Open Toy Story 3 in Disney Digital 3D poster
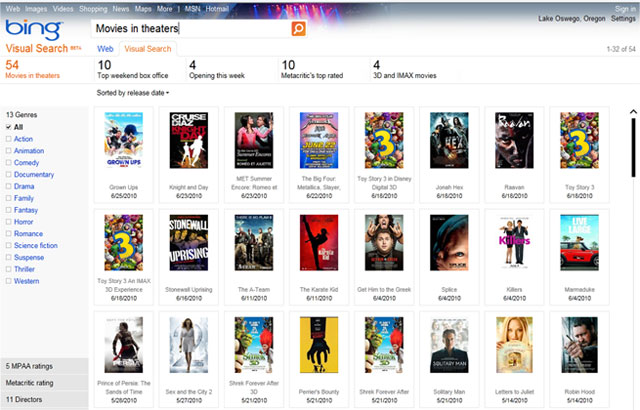The image size is (640, 410). pyautogui.click(x=384, y=140)
